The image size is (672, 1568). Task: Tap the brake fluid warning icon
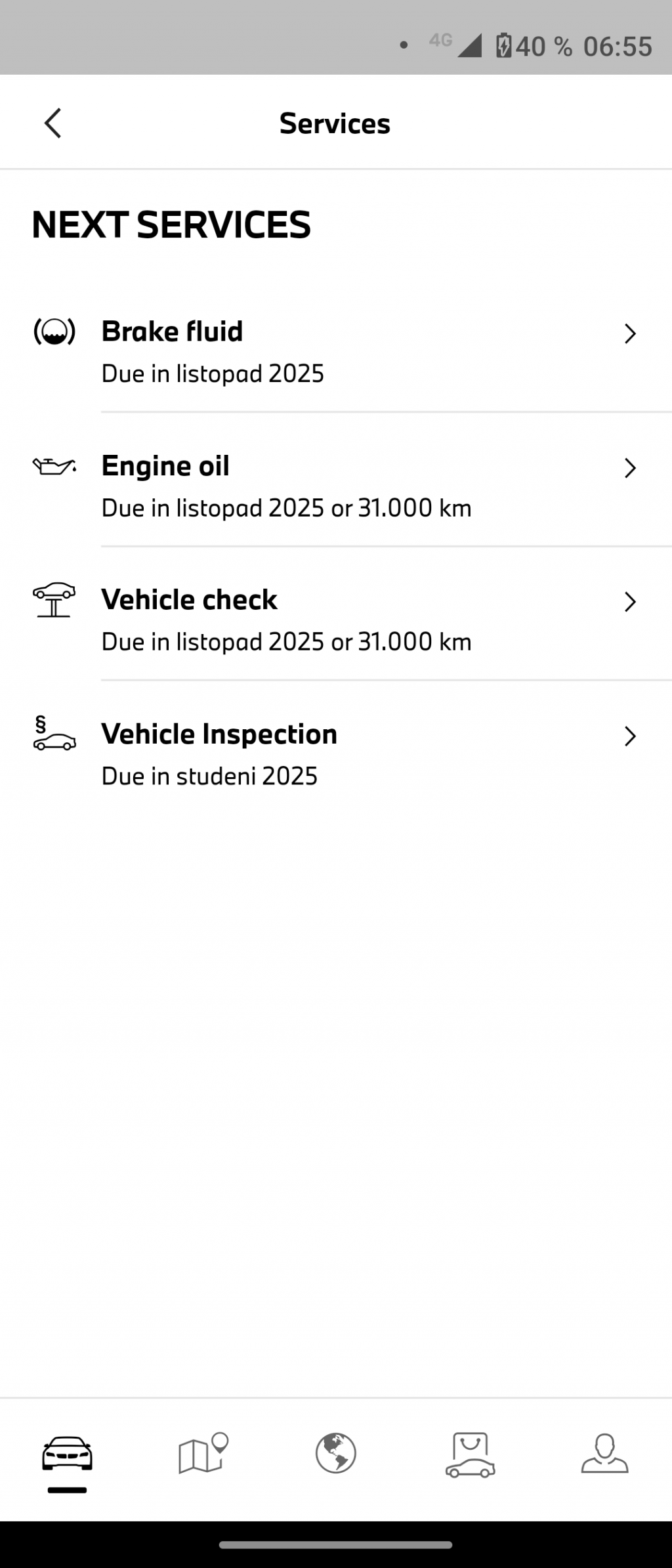(54, 332)
